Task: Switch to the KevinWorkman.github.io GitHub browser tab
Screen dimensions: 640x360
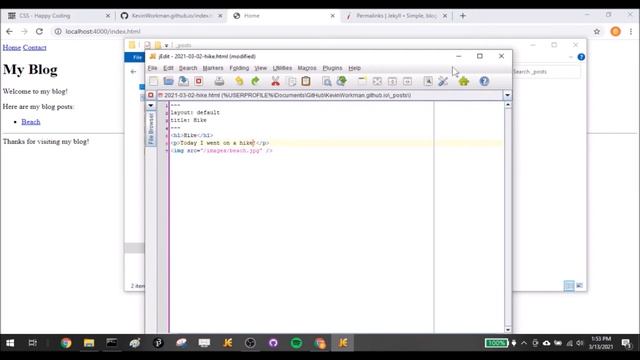Action: point(171,16)
